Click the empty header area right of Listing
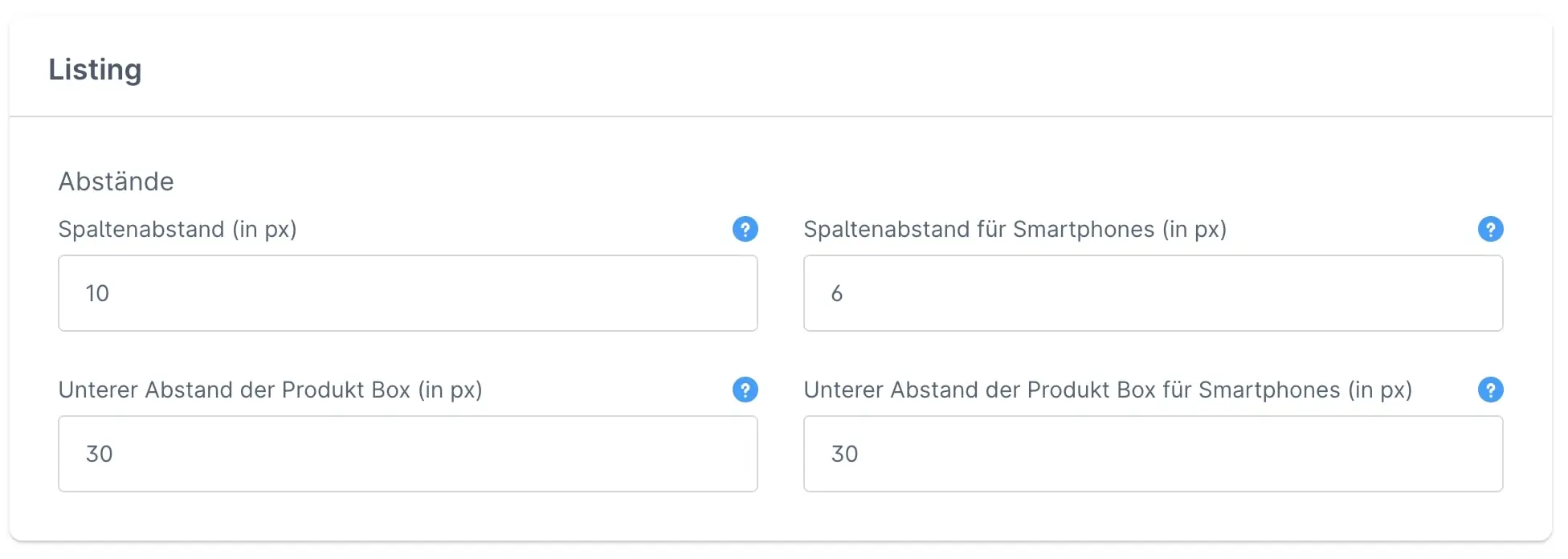Viewport: 1568px width, 559px height. pos(803,69)
